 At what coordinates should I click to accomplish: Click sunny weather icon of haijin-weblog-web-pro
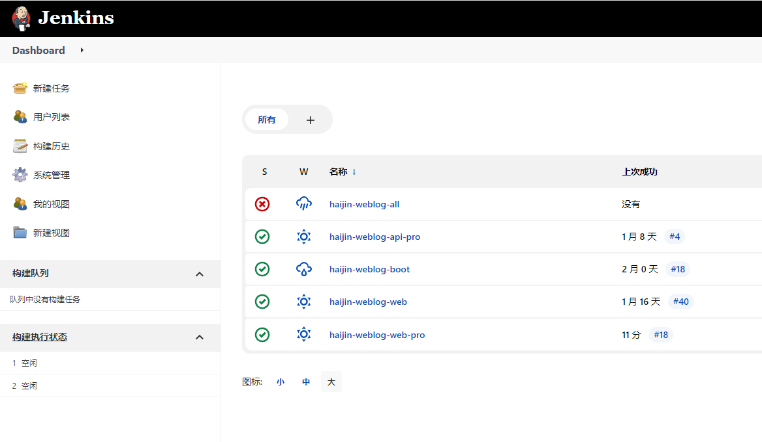[304, 334]
